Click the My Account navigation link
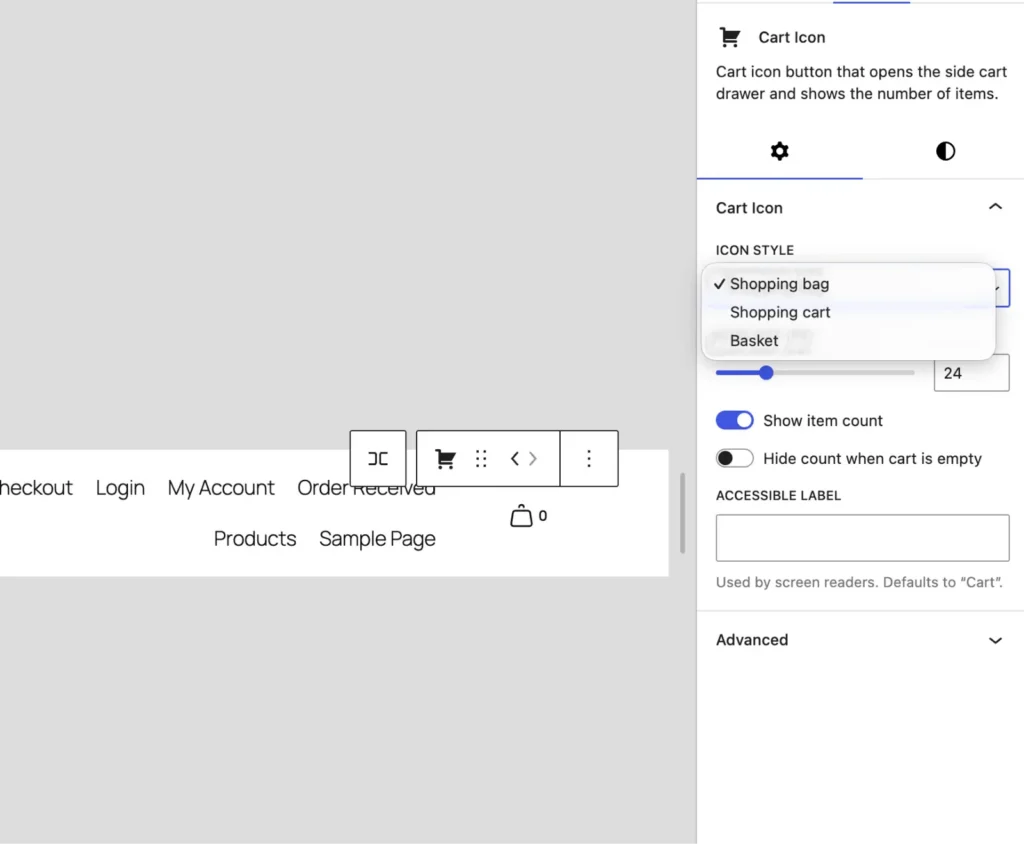This screenshot has width=1024, height=844. tap(221, 488)
